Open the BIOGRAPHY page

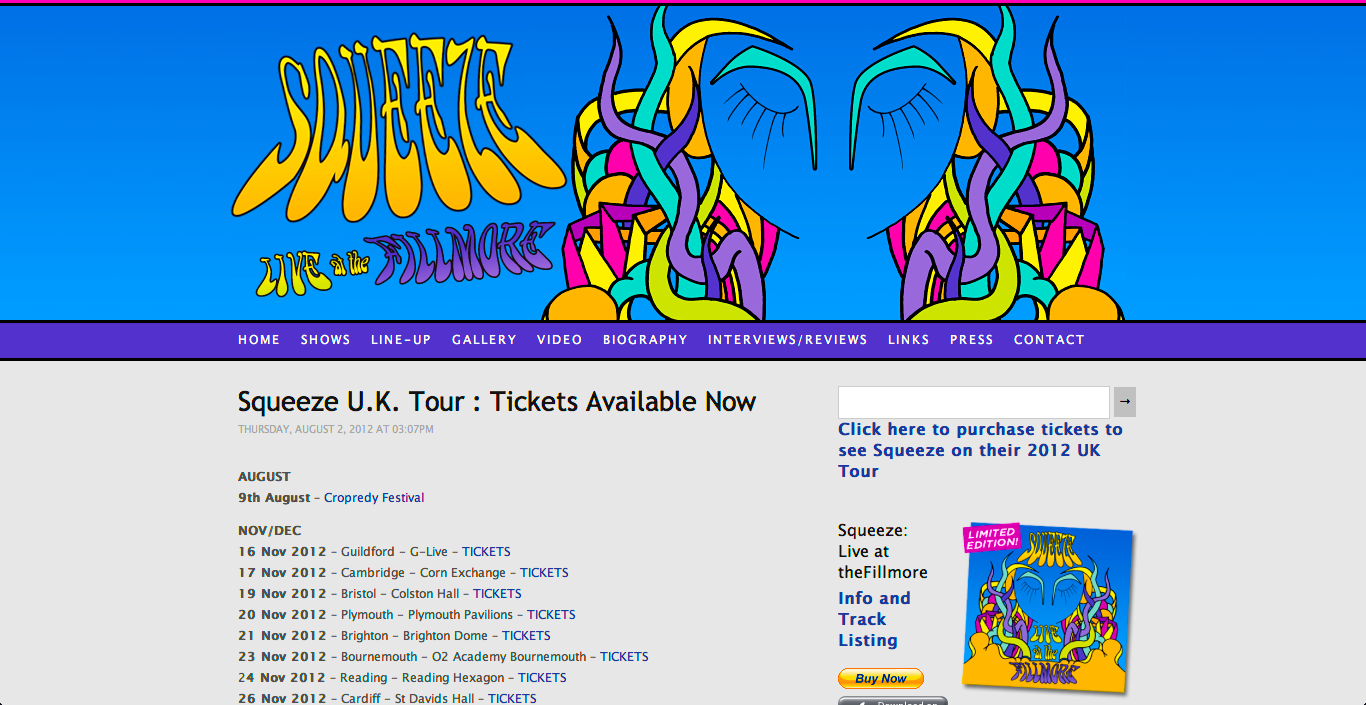(645, 340)
